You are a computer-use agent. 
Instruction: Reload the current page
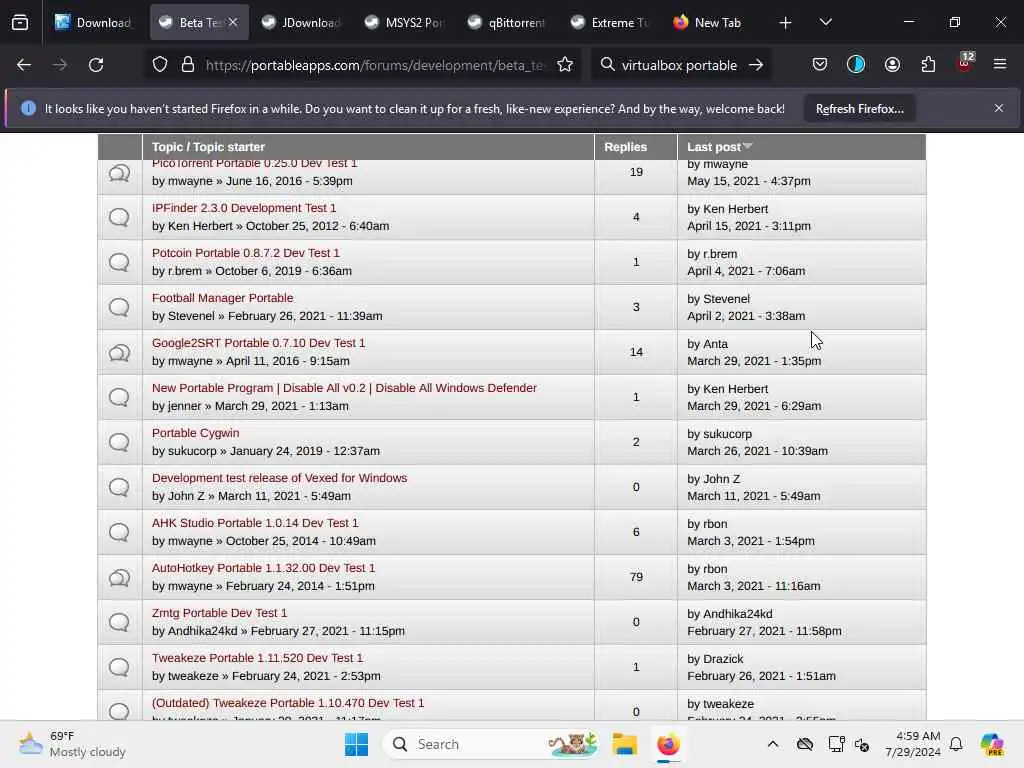click(x=96, y=65)
